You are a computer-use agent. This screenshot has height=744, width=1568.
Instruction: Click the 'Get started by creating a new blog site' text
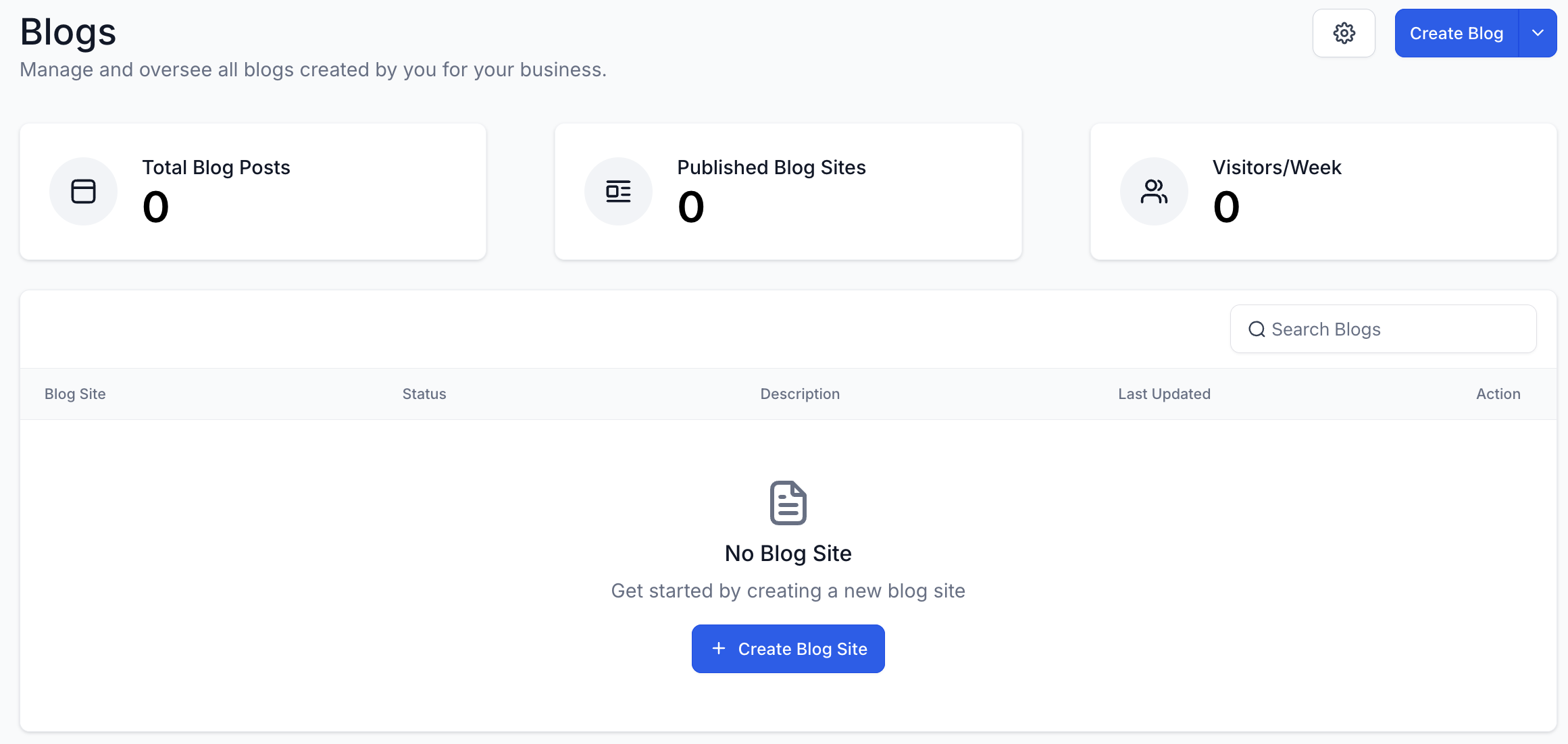point(788,591)
